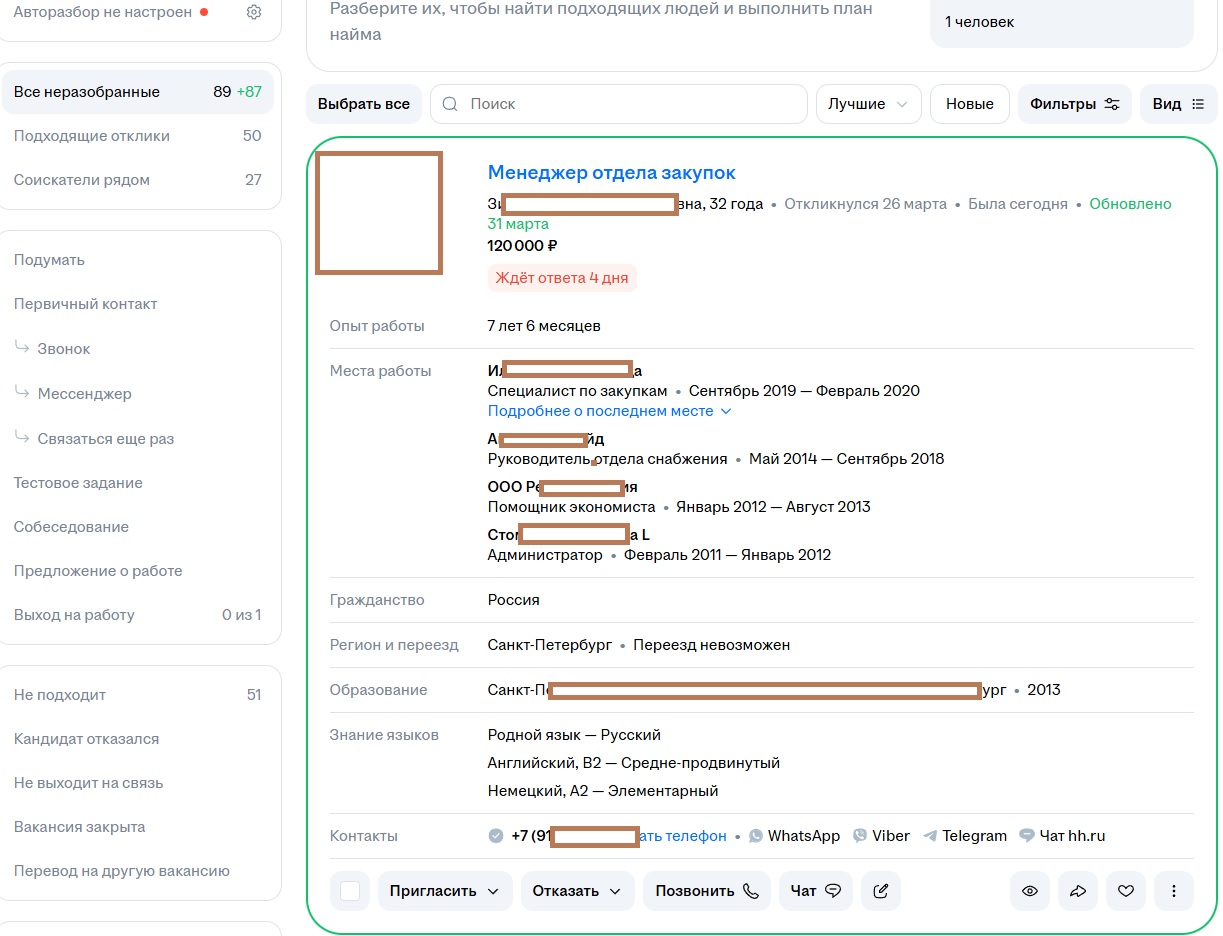Expand the Отказать dropdown
Image resolution: width=1223 pixels, height=936 pixels.
pos(577,891)
